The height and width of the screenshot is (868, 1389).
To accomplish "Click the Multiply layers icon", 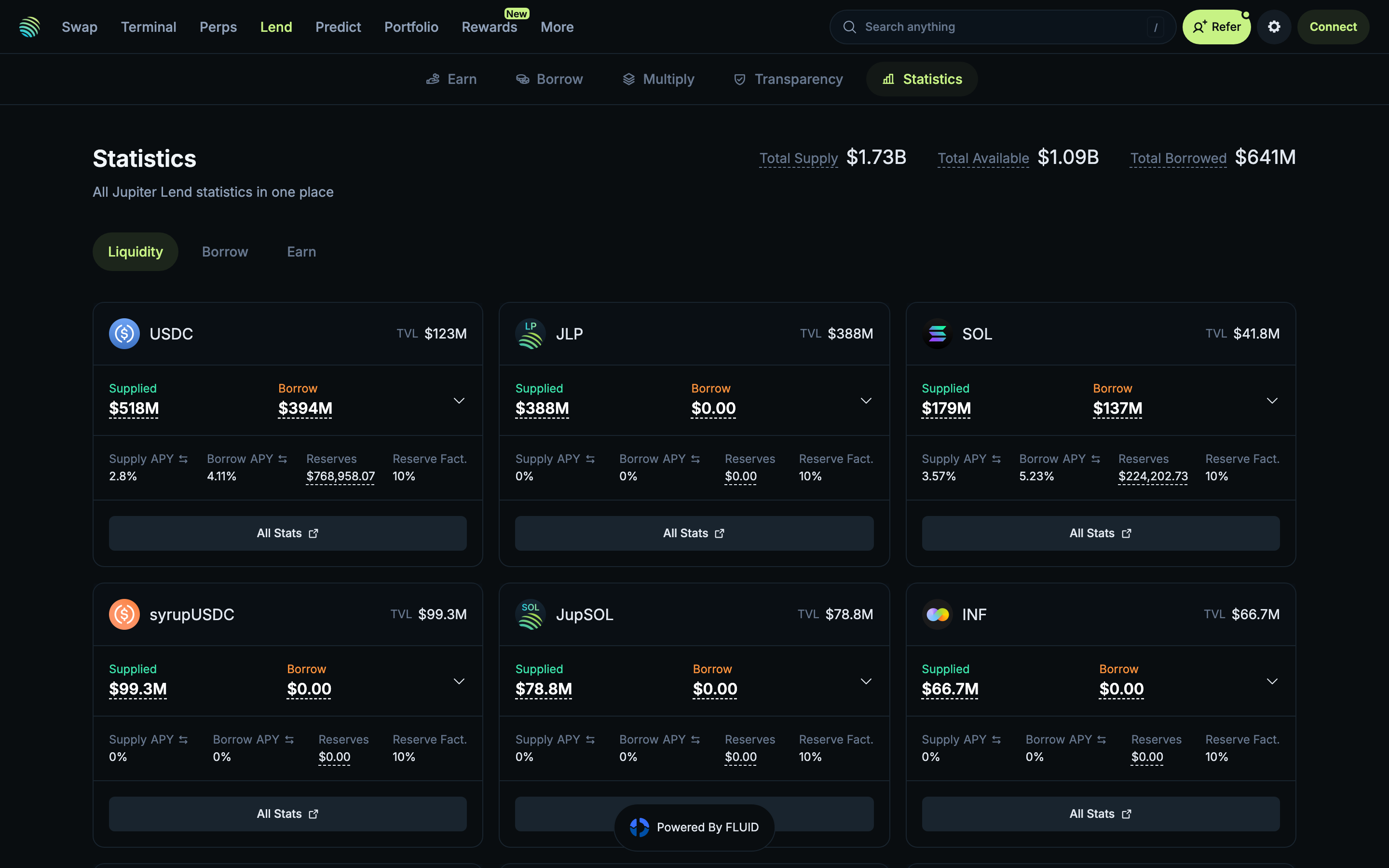I will coord(628,79).
